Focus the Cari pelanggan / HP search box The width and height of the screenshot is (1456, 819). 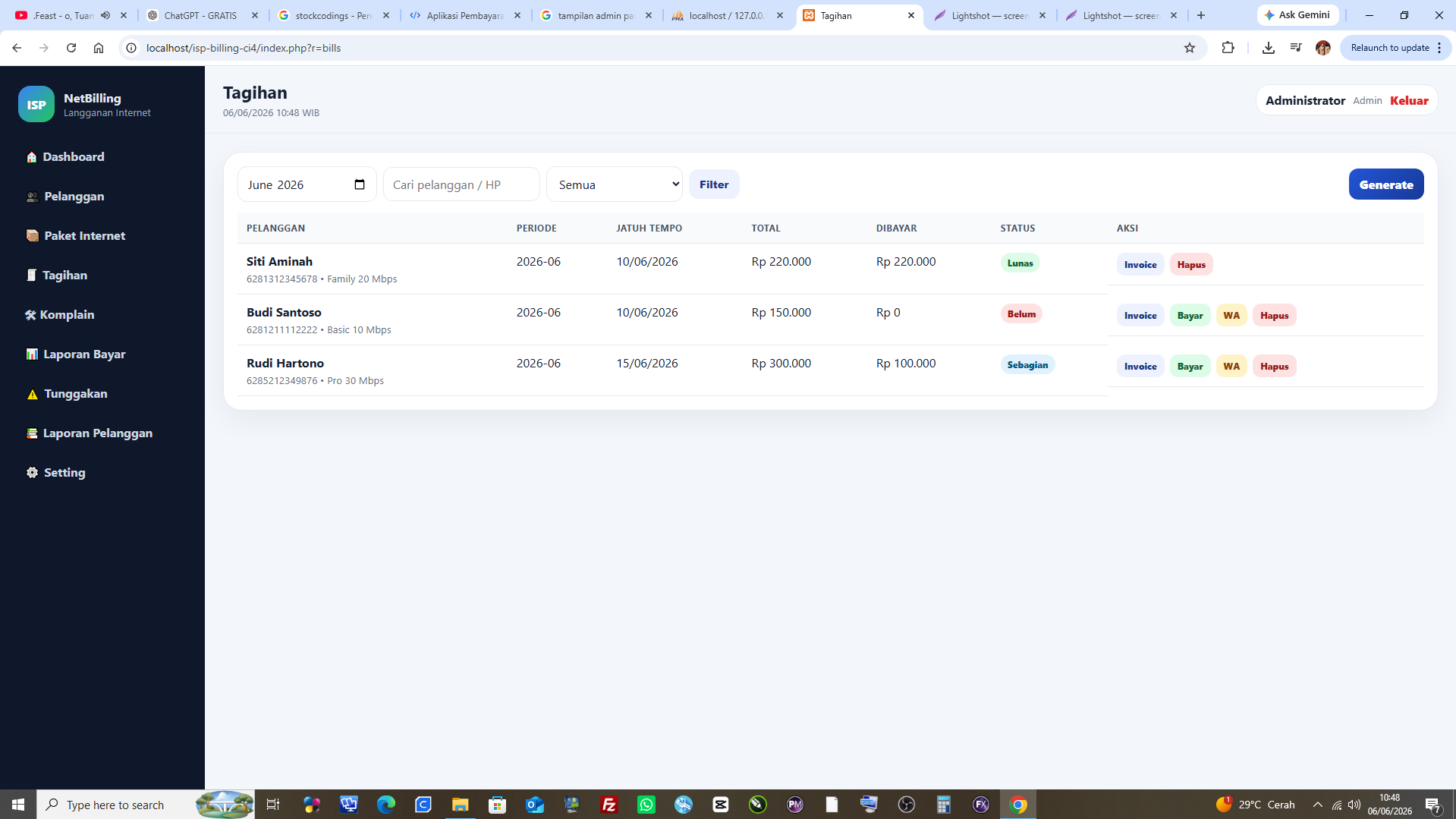[461, 184]
